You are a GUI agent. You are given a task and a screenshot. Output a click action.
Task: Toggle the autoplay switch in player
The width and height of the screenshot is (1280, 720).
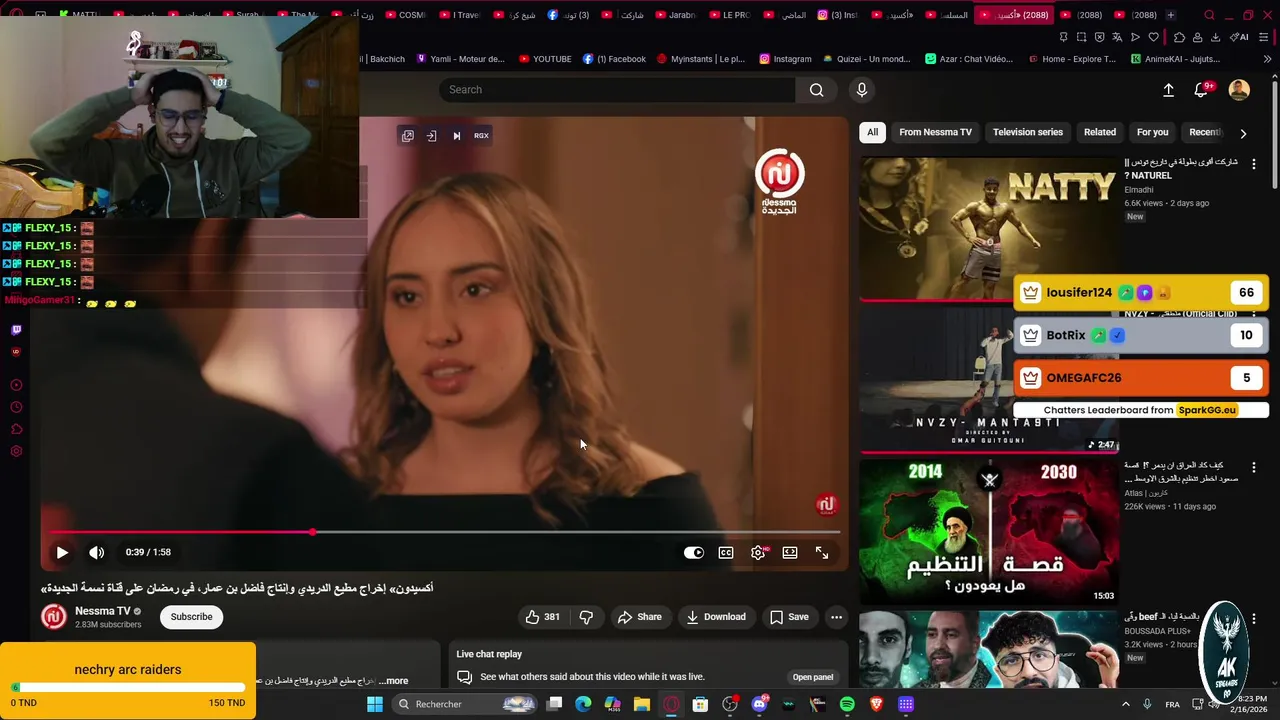[x=694, y=552]
